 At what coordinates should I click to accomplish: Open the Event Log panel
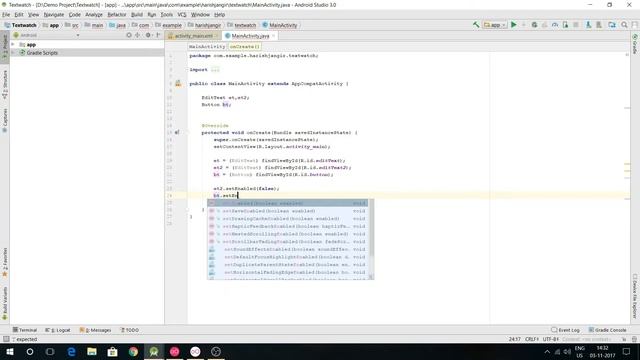point(565,330)
